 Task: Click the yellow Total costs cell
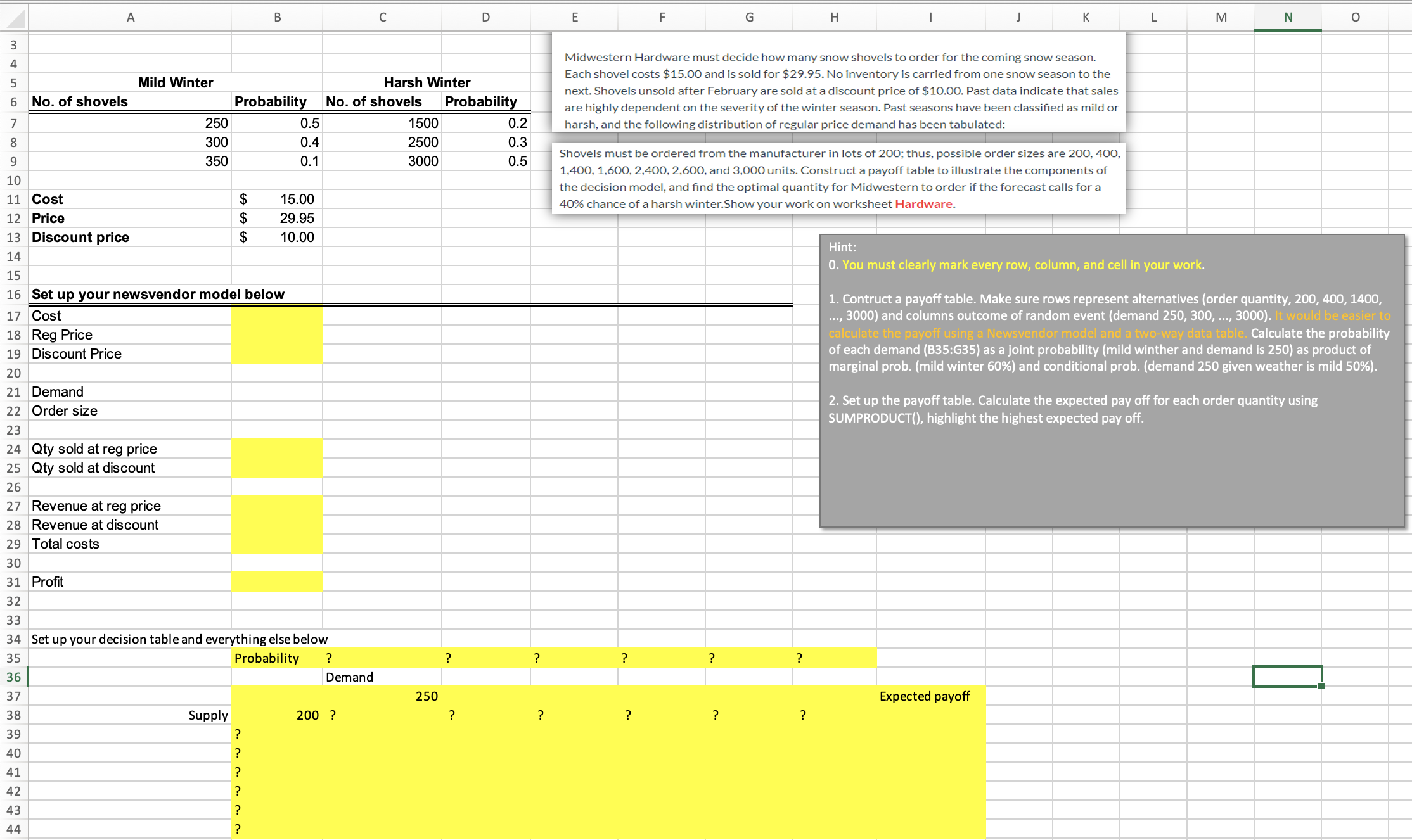(x=277, y=544)
